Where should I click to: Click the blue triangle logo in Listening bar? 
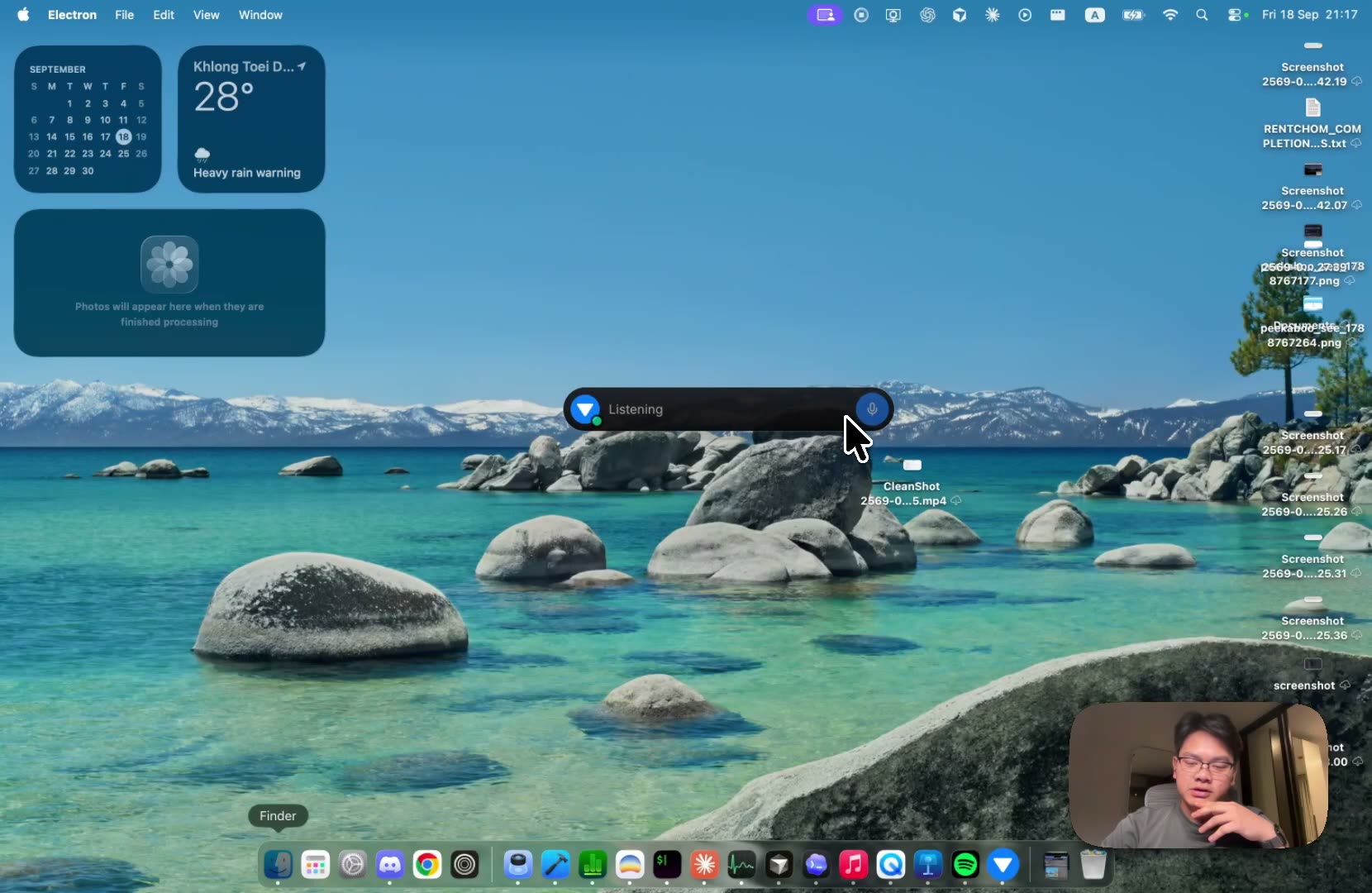click(585, 408)
